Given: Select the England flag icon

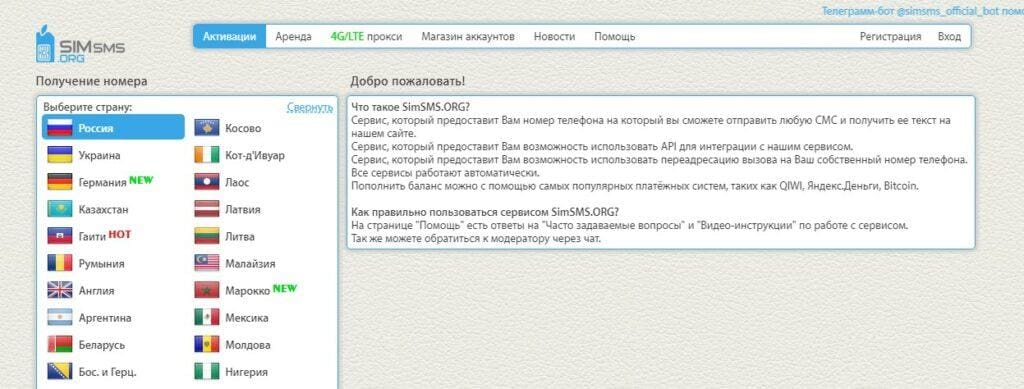Looking at the screenshot, I should click(x=59, y=290).
